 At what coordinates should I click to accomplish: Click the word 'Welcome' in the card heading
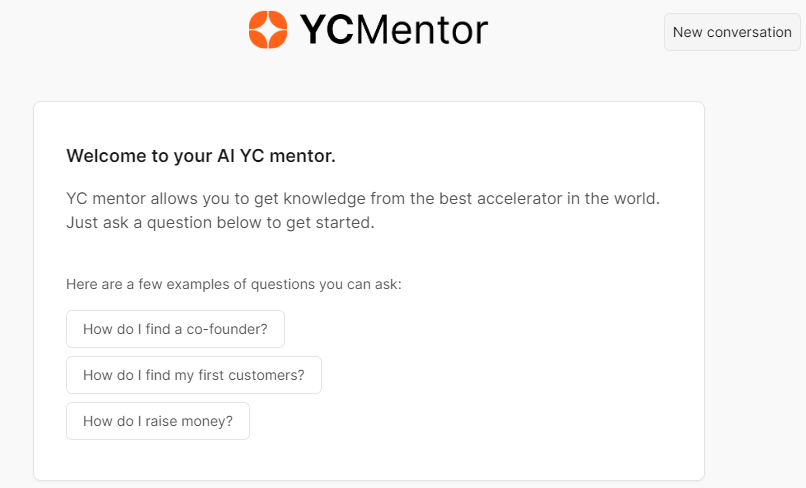coord(106,156)
